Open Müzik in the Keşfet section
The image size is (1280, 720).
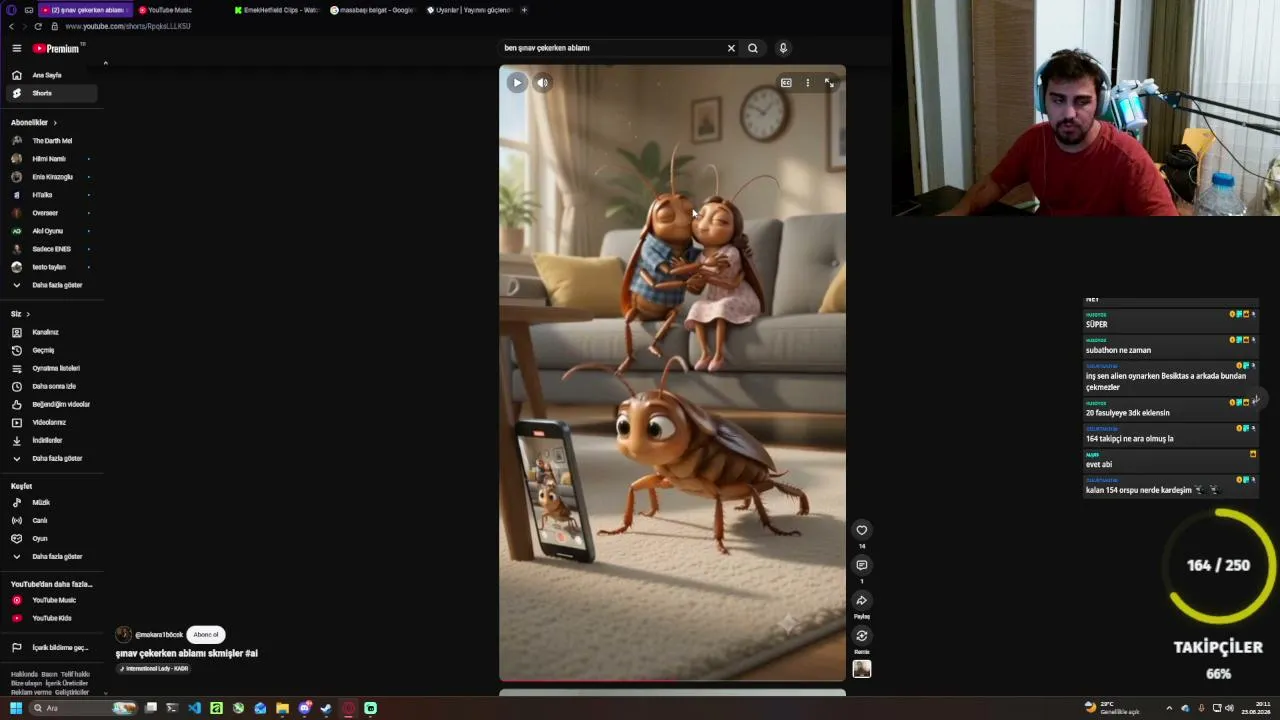coord(50,502)
